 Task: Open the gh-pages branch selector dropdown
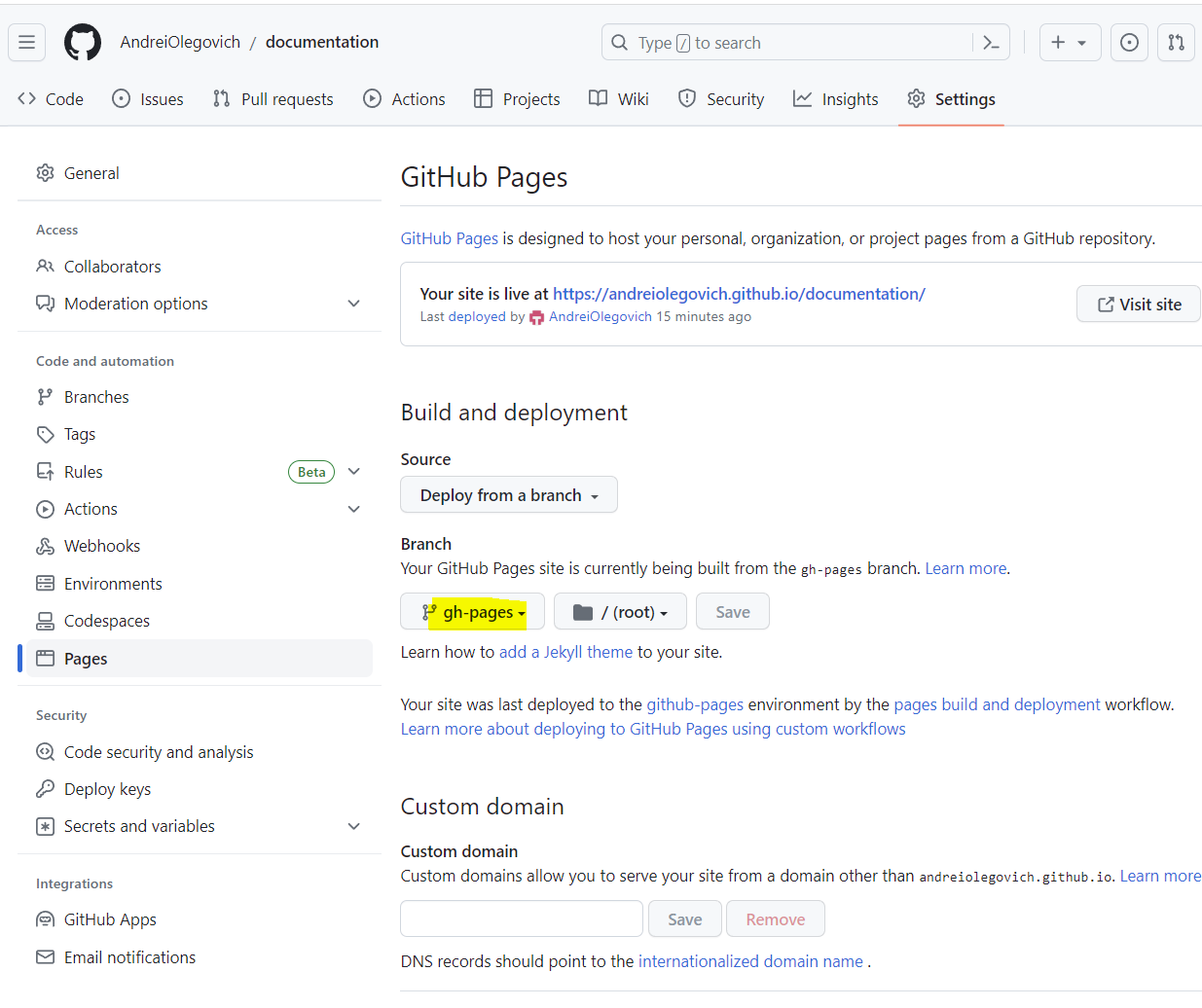pos(473,612)
